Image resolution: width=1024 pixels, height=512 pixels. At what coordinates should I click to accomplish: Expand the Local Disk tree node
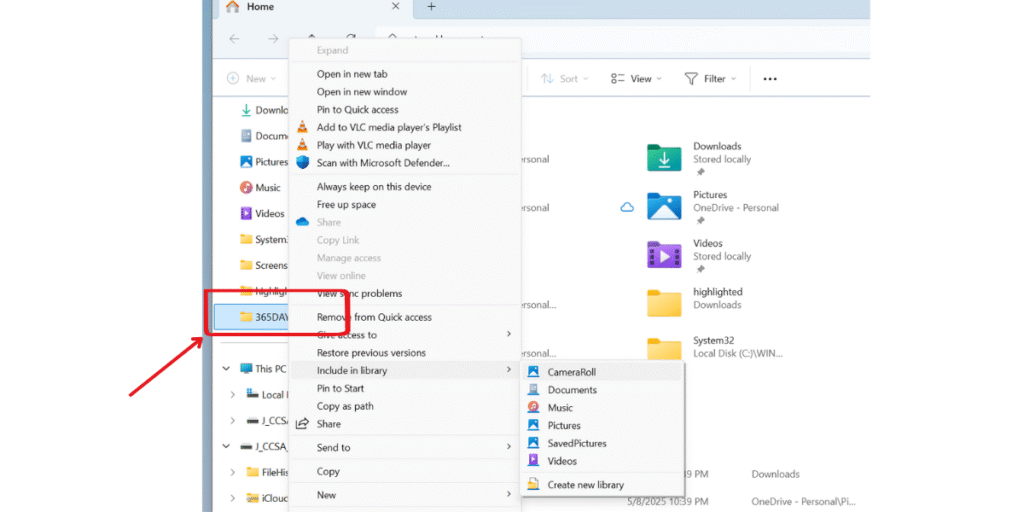click(x=232, y=394)
